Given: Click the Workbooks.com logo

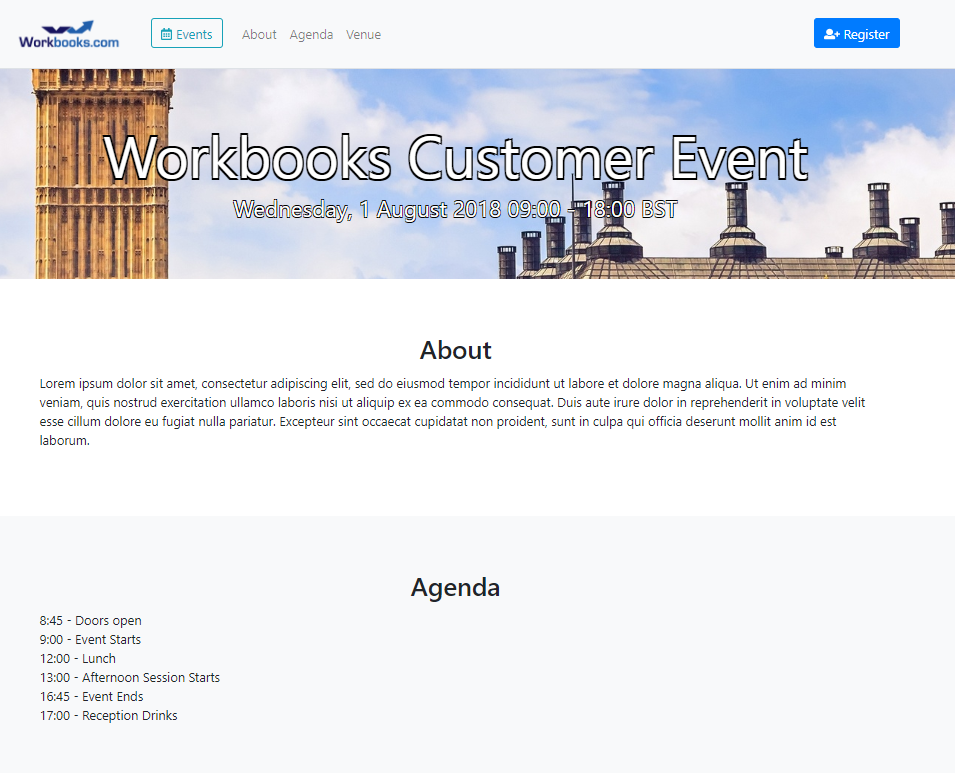Looking at the screenshot, I should [69, 34].
